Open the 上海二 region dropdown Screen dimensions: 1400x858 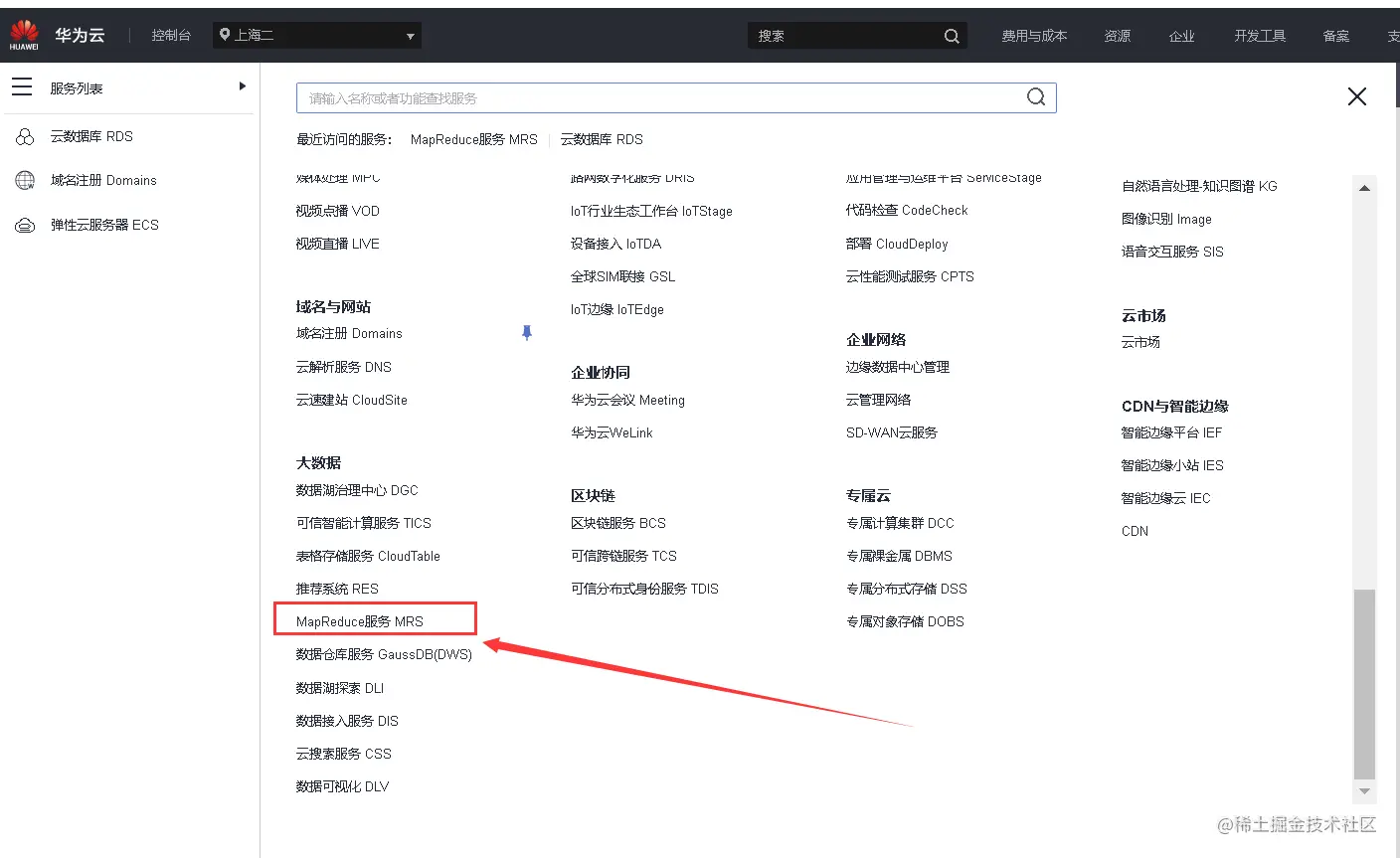(x=317, y=36)
